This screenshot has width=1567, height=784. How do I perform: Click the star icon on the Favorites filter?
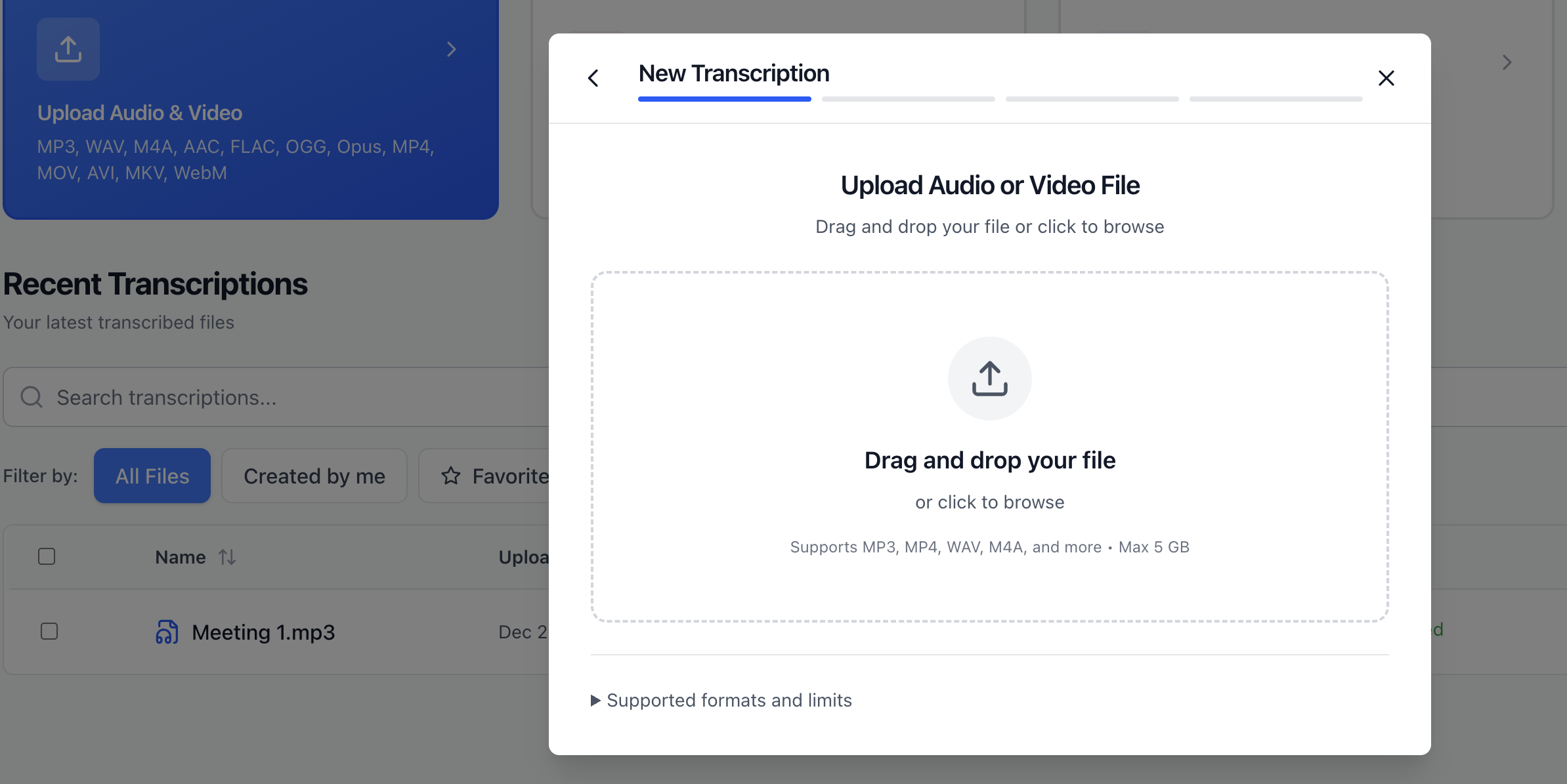point(451,476)
